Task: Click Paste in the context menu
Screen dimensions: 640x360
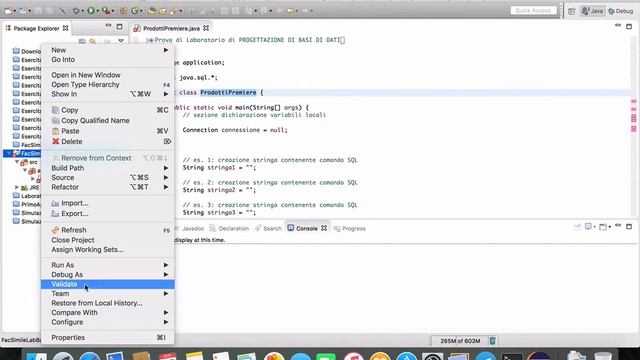Action: 108,131
